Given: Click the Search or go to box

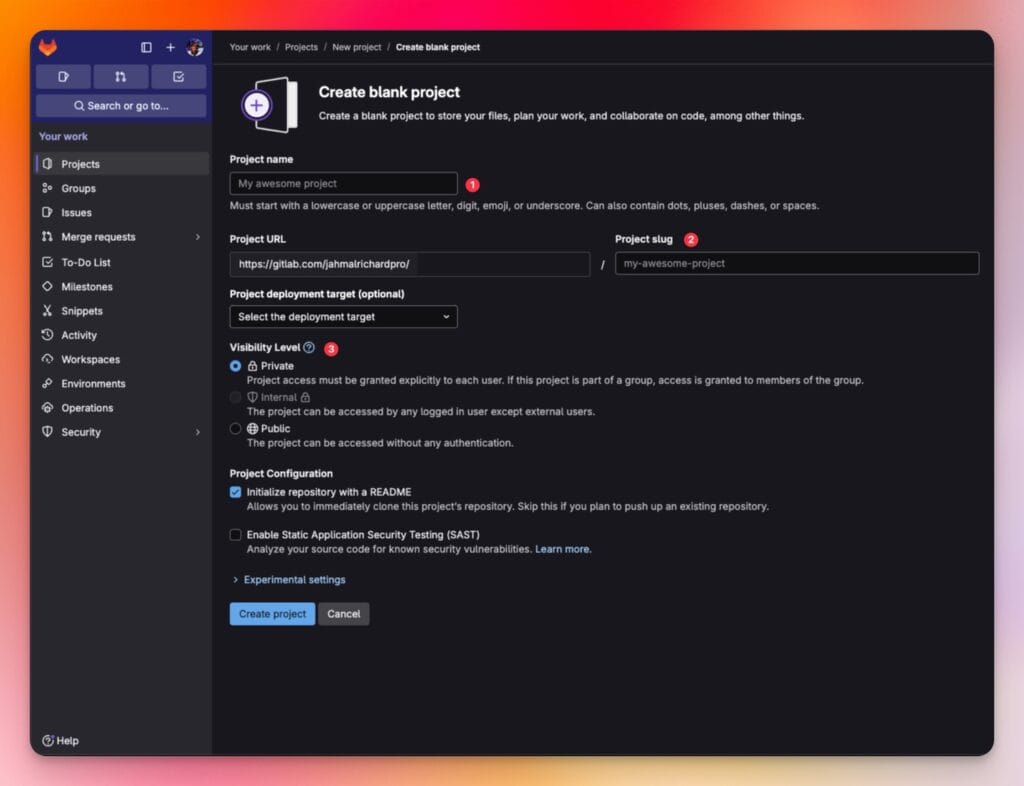Looking at the screenshot, I should click(121, 106).
